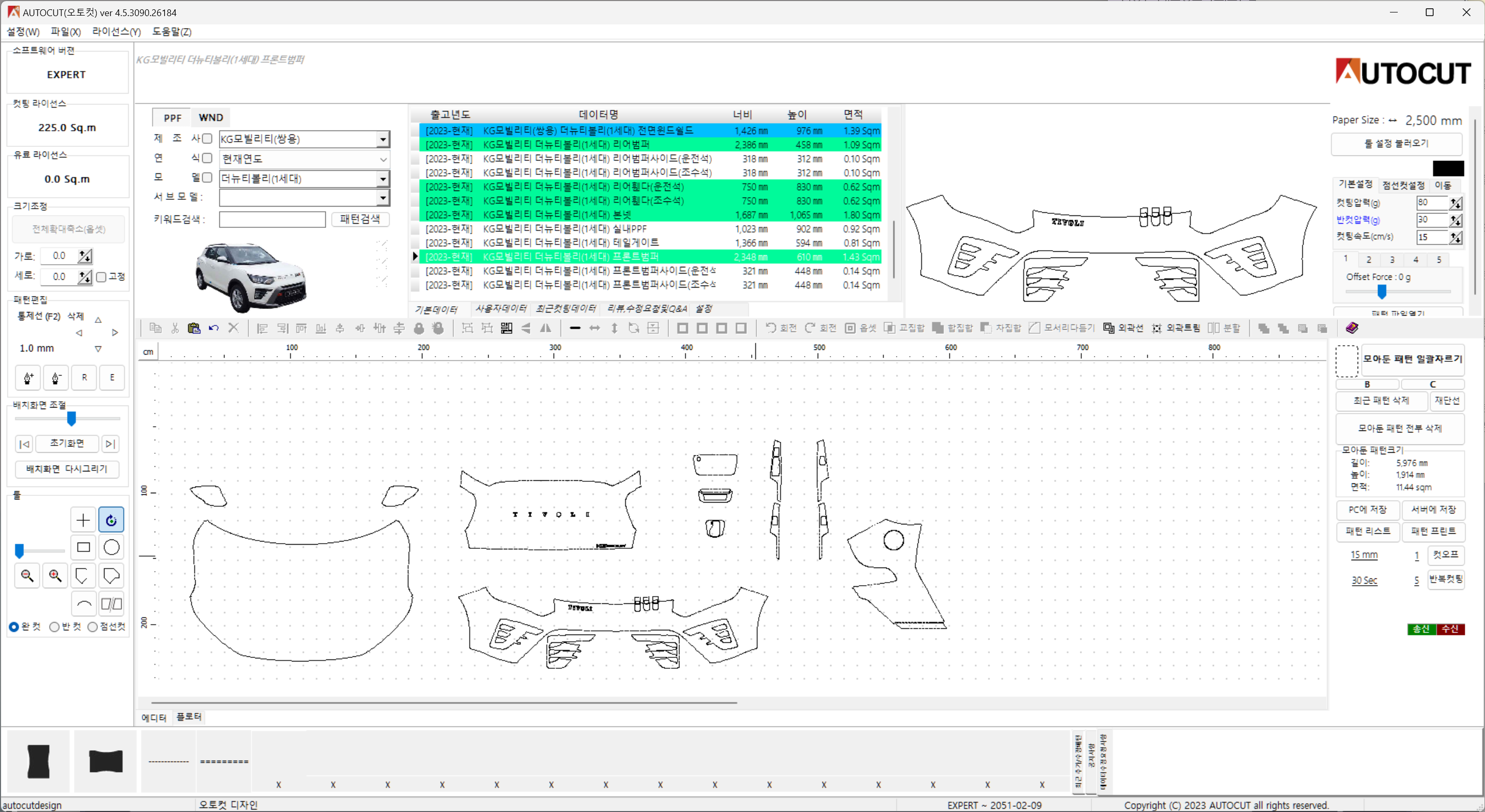1485x812 pixels.
Task: Click the 세로 height stepper
Action: coord(85,277)
